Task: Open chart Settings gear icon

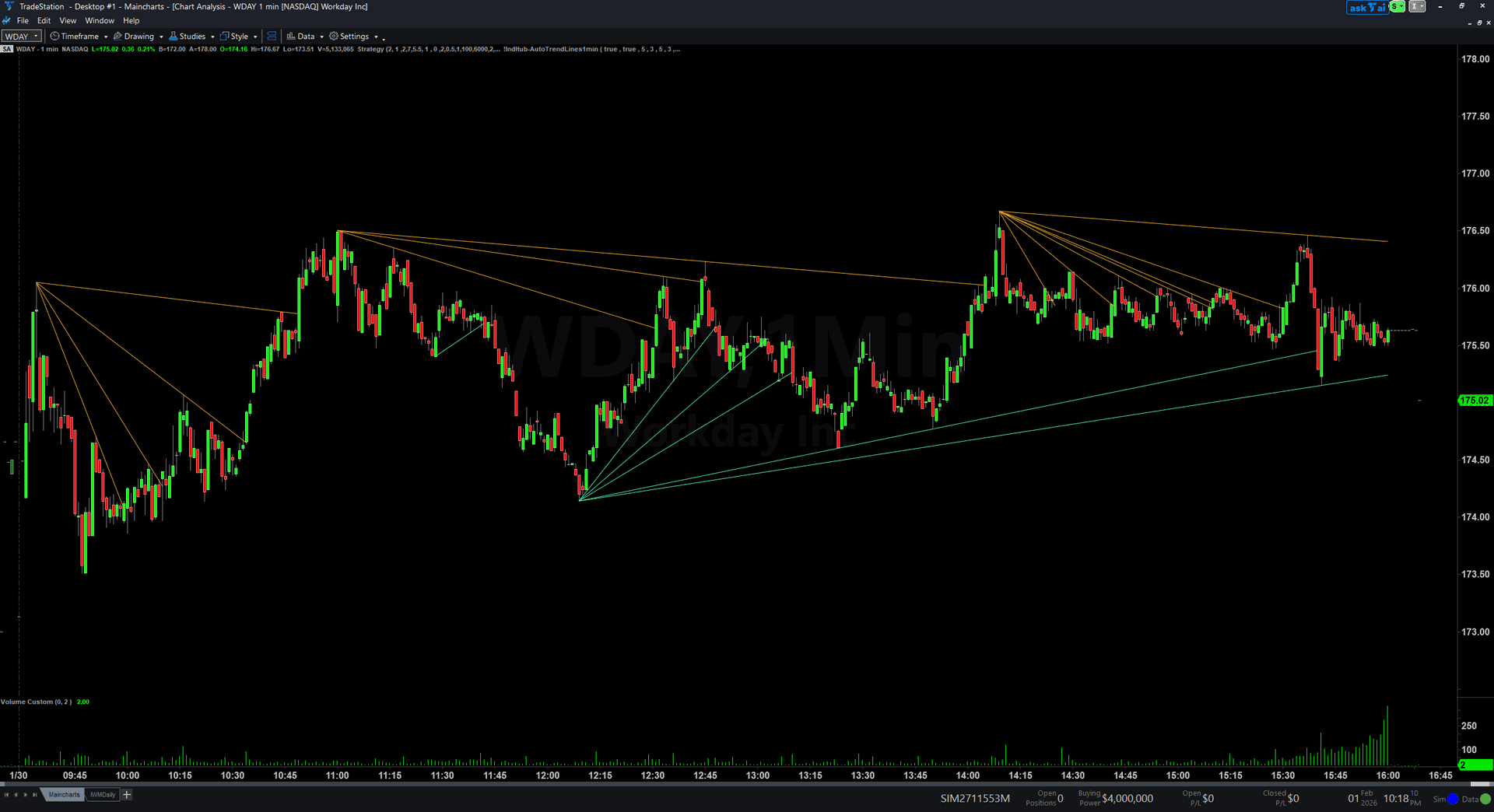Action: pos(333,36)
